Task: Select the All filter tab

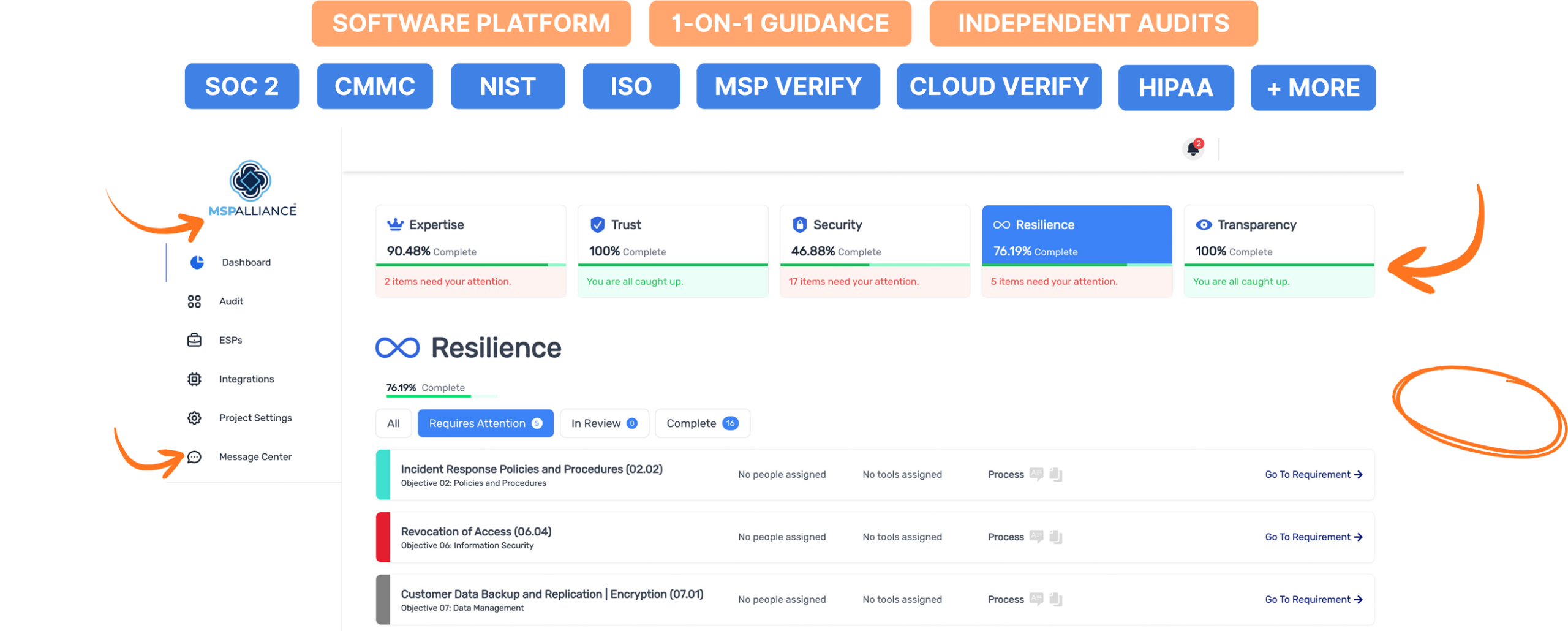Action: [x=393, y=423]
